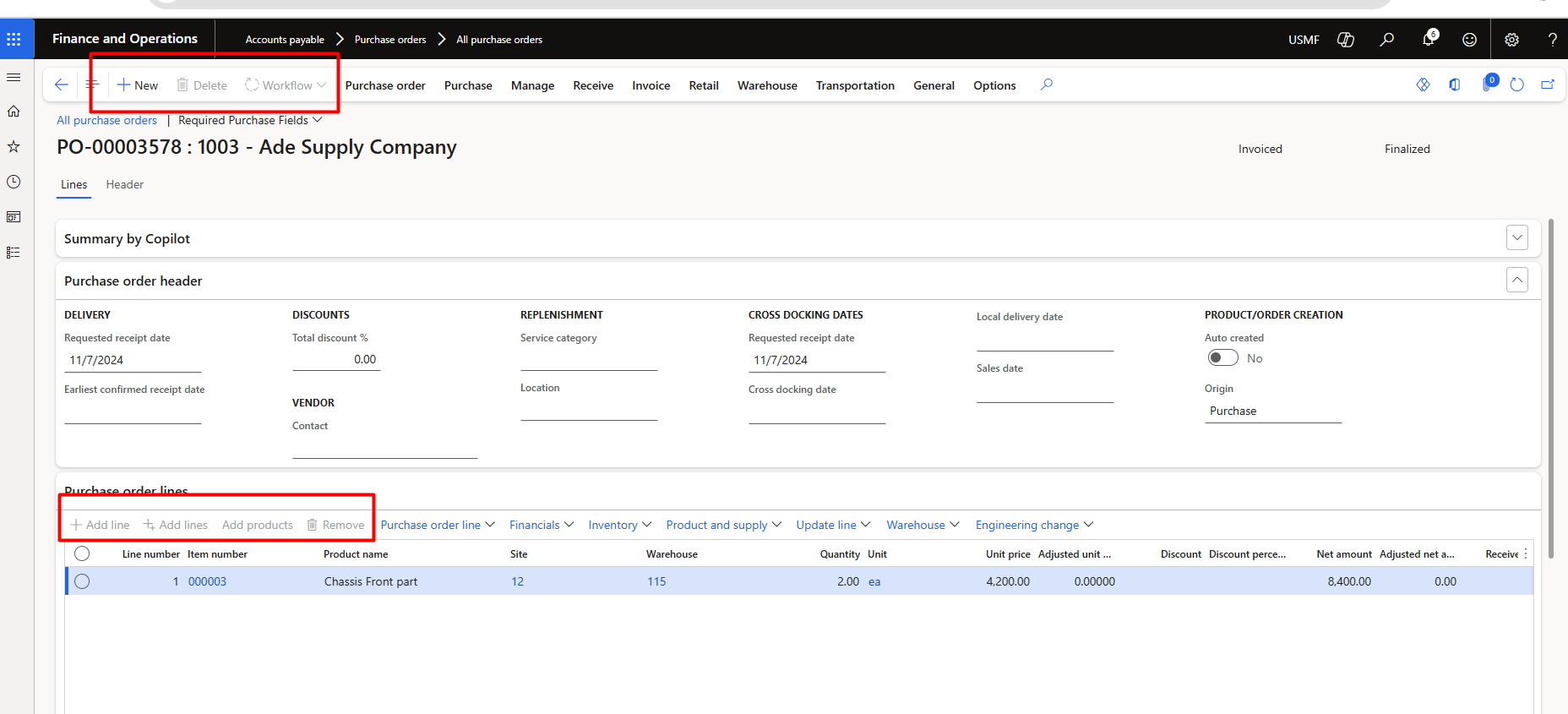1568x714 pixels.
Task: Click Add line button
Action: pyautogui.click(x=100, y=525)
